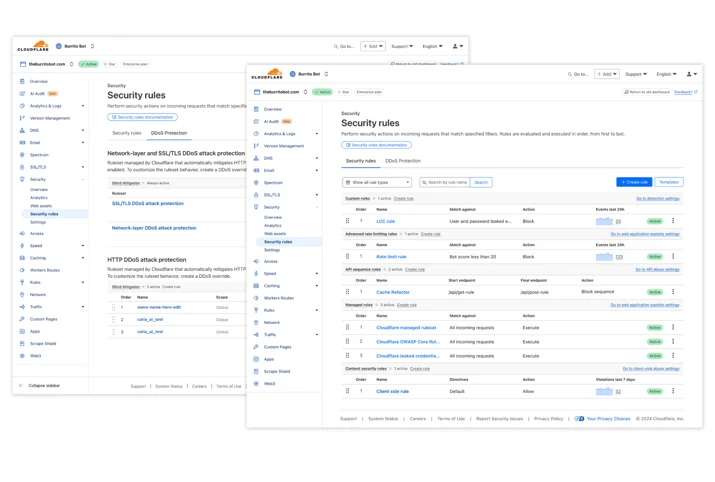Expand the Email section in front window sidebar
Screen dimensions: 715x482
click(x=317, y=171)
